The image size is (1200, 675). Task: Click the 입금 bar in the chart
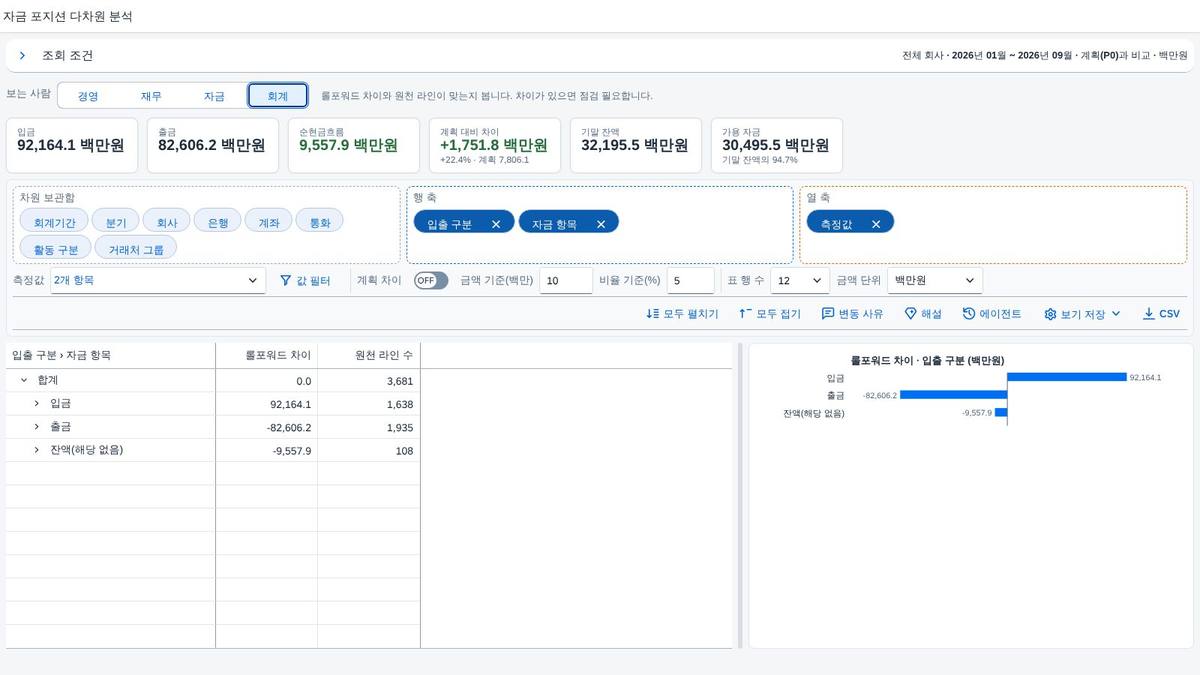click(x=1067, y=377)
